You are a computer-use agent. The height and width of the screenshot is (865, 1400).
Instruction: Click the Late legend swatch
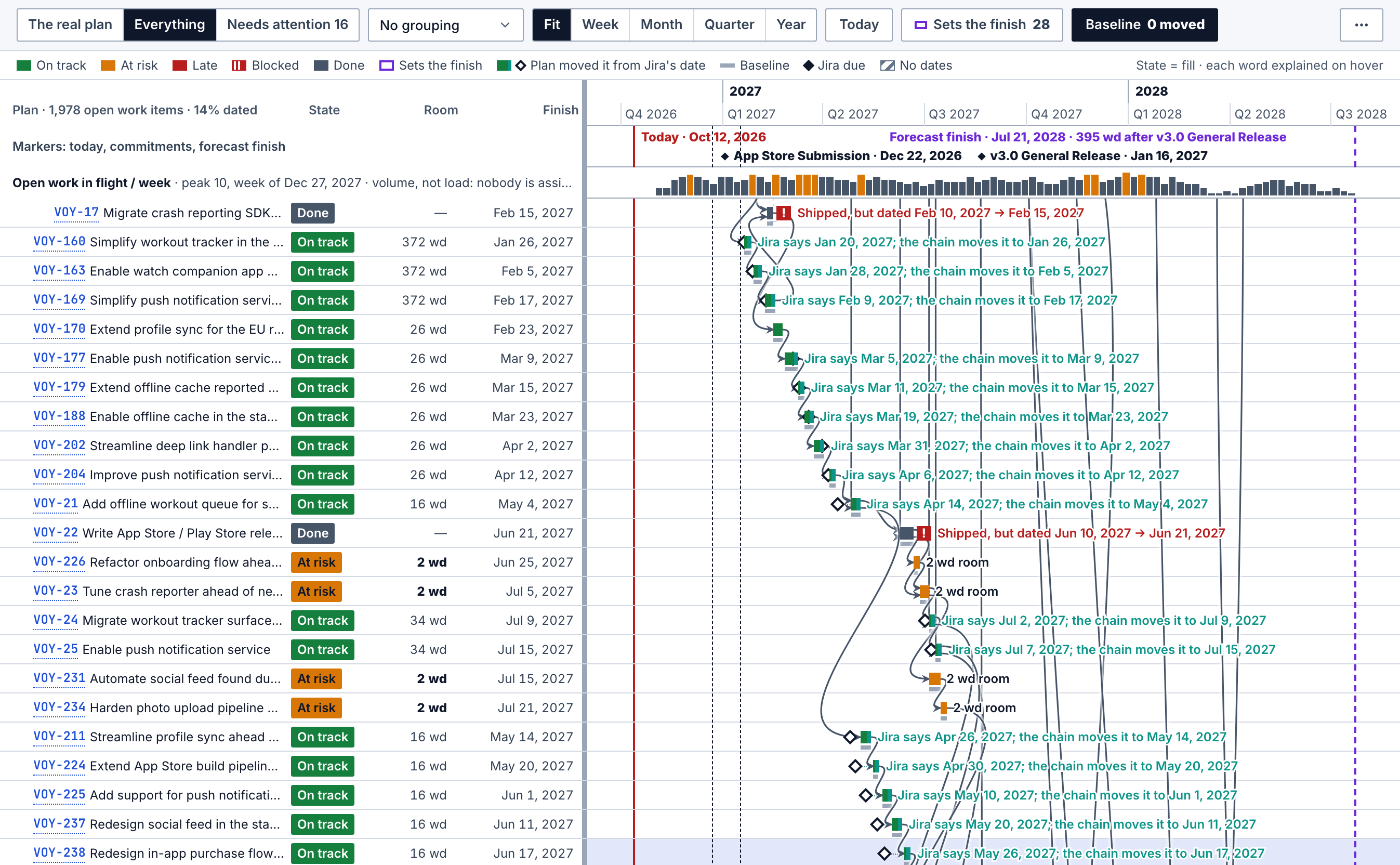click(x=180, y=65)
